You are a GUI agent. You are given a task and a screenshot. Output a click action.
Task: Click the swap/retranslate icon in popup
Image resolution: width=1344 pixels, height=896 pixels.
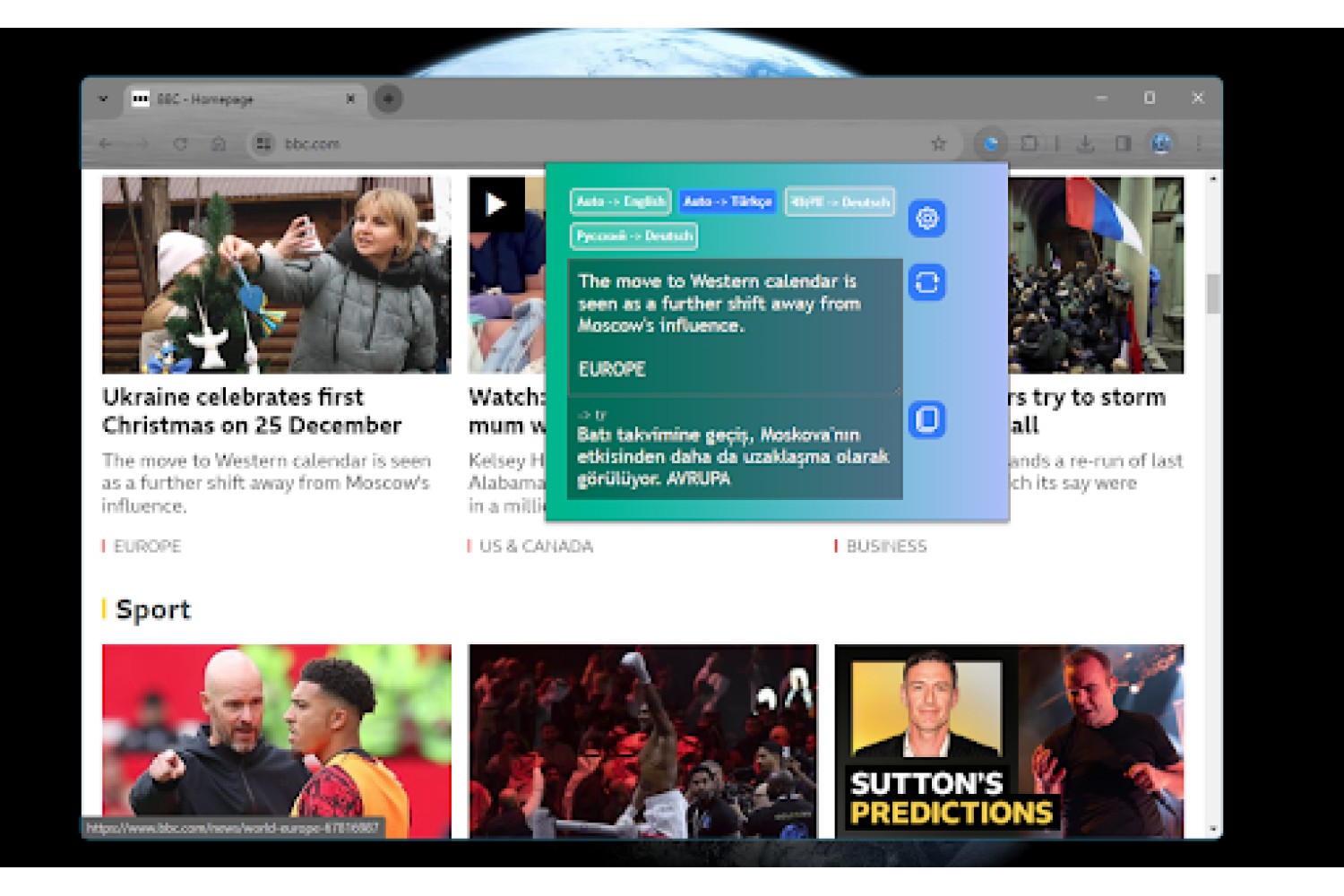[926, 282]
